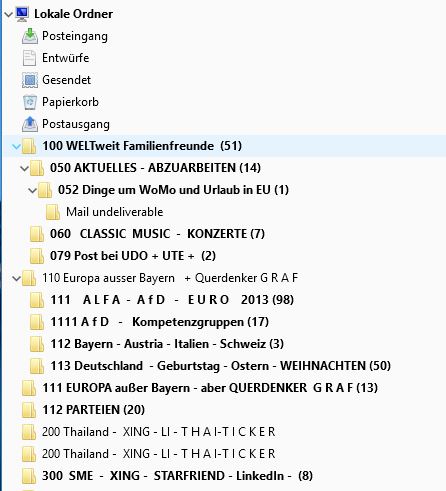The height and width of the screenshot is (491, 446).
Task: Click the Entwürfe drafts page icon
Action: [x=29, y=58]
